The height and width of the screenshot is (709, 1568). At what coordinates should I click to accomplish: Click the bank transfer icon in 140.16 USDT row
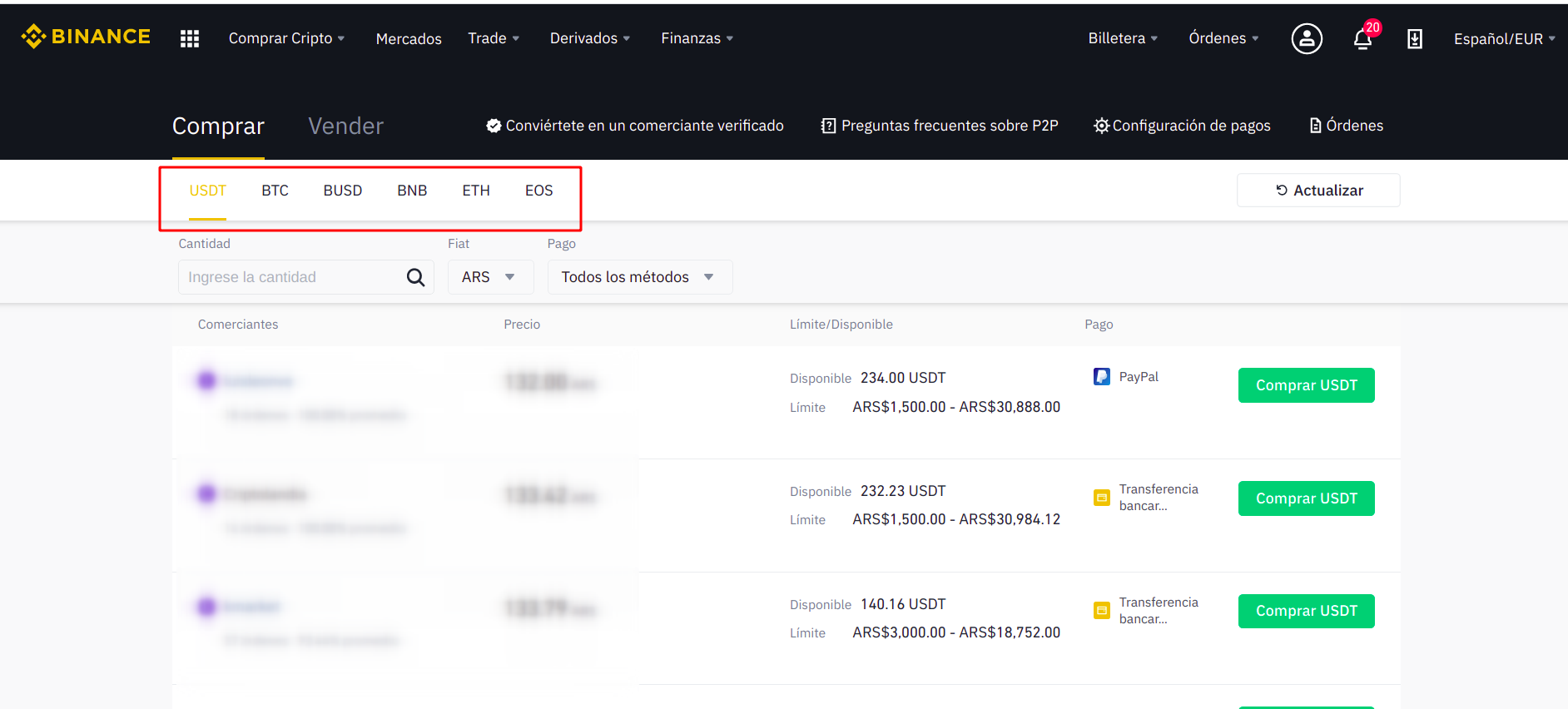tap(1102, 611)
